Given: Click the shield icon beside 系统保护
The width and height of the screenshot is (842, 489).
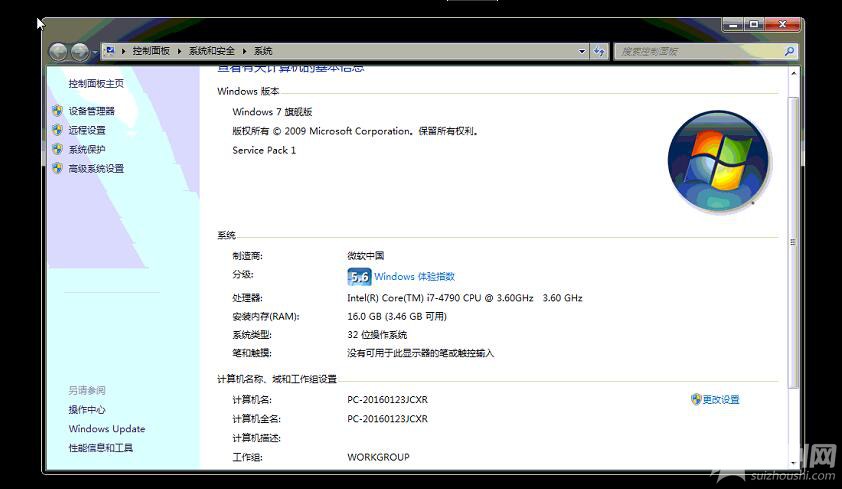Looking at the screenshot, I should (57, 149).
